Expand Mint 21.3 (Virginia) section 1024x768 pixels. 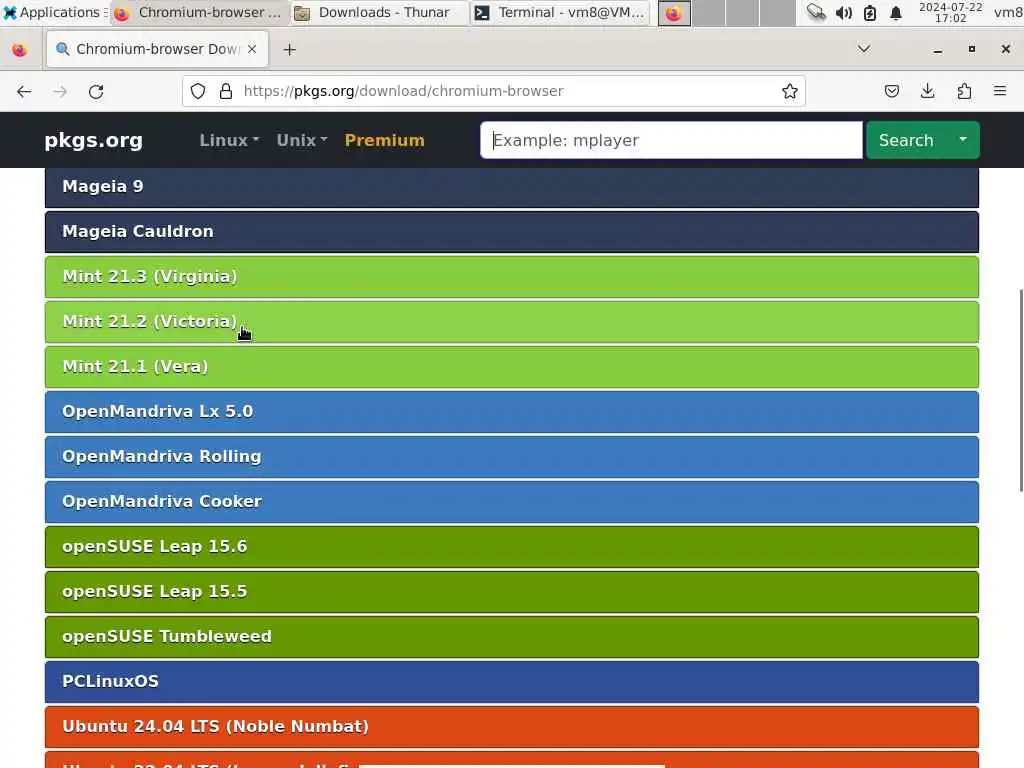[x=512, y=277]
